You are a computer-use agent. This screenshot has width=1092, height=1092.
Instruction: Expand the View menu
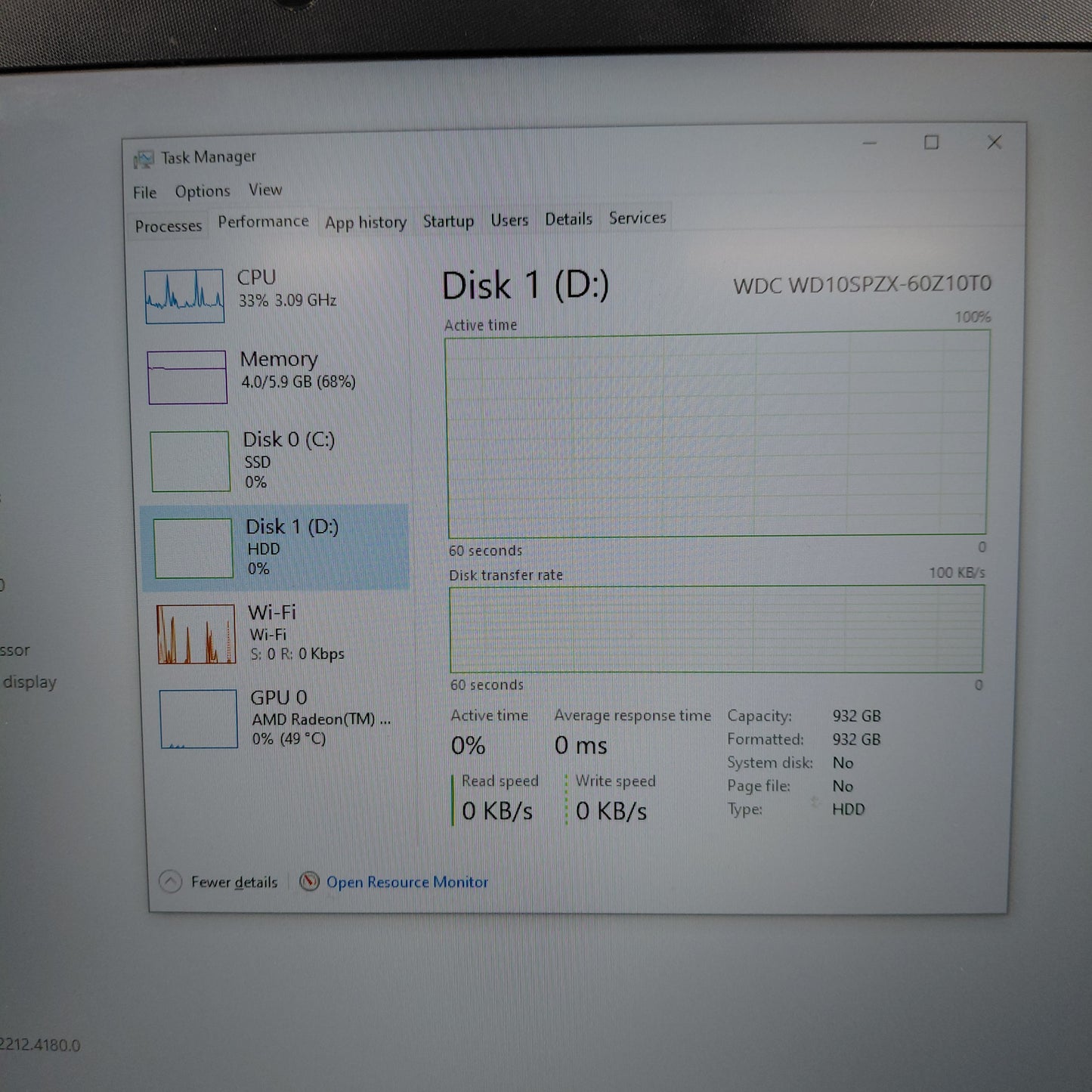coord(265,190)
